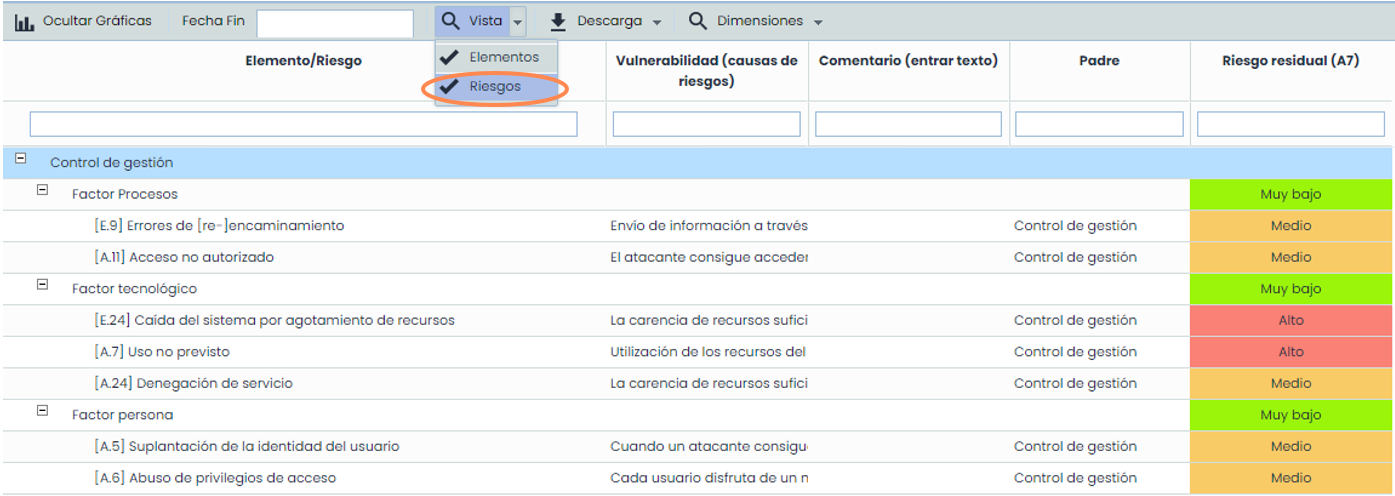
Task: Collapse the Factor persona node
Action: click(42, 410)
